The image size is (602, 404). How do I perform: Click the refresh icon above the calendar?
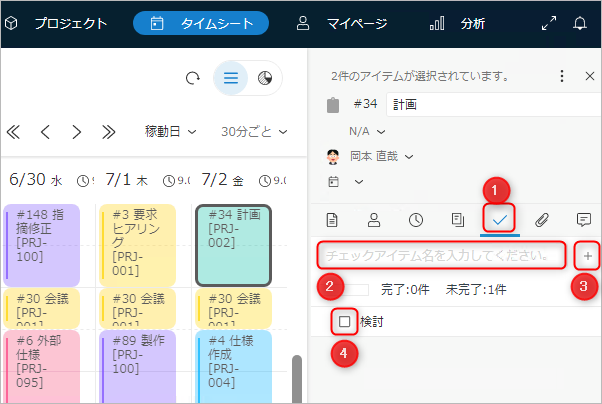(193, 78)
